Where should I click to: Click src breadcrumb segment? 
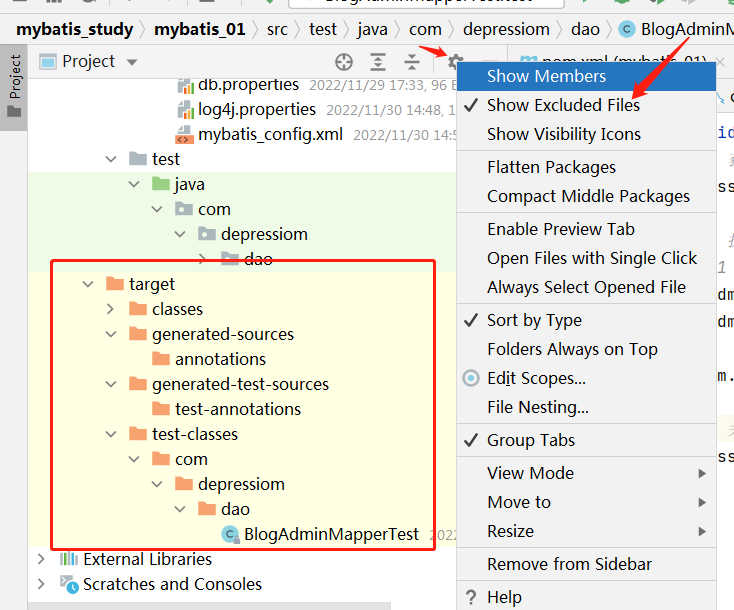(277, 30)
